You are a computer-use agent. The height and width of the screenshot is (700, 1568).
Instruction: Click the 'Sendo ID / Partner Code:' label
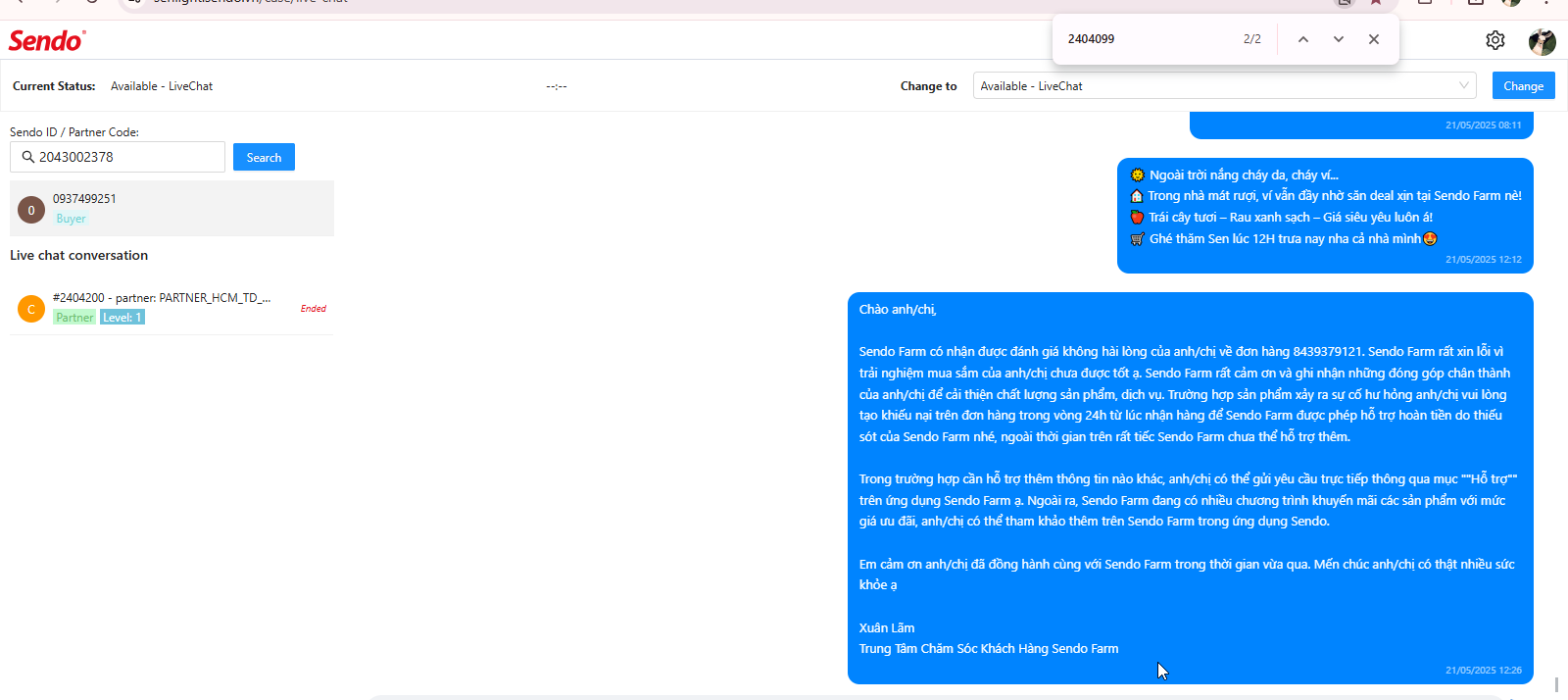pos(74,132)
